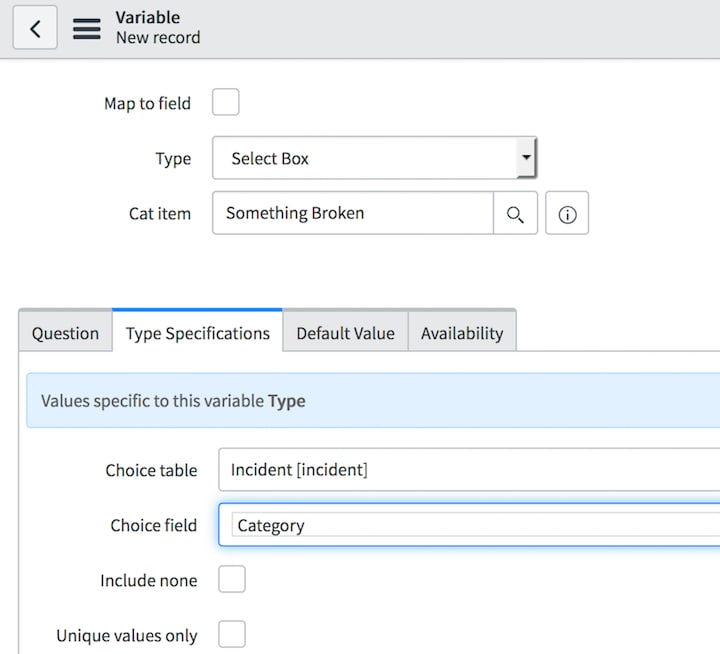Open the Type dropdown showing Select Box

point(375,158)
